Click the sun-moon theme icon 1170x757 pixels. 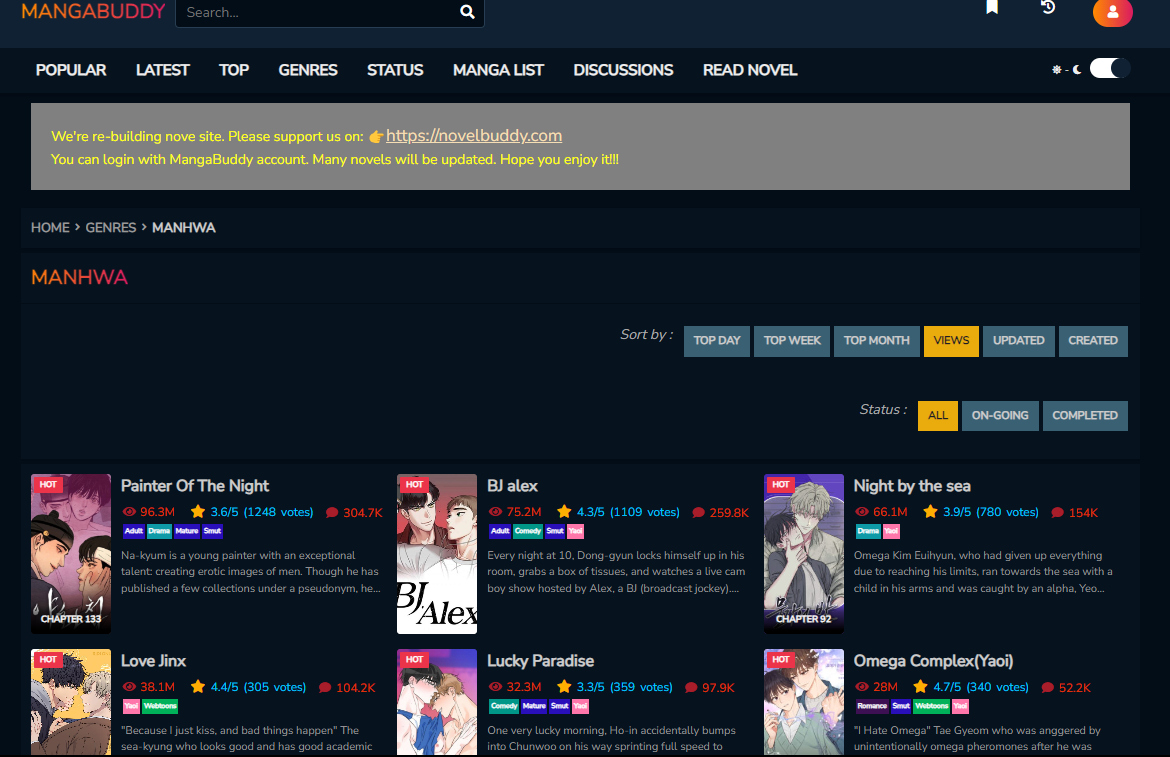tap(1066, 69)
